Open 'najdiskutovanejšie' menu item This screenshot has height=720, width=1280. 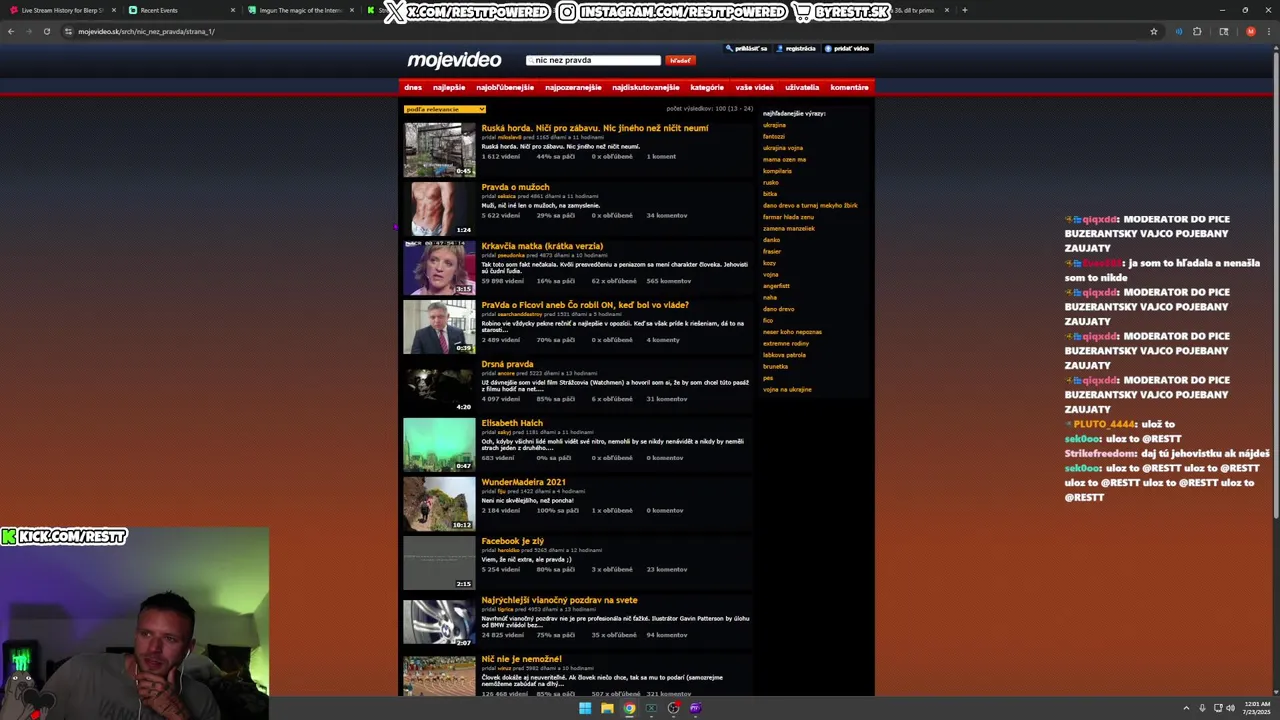click(x=646, y=87)
